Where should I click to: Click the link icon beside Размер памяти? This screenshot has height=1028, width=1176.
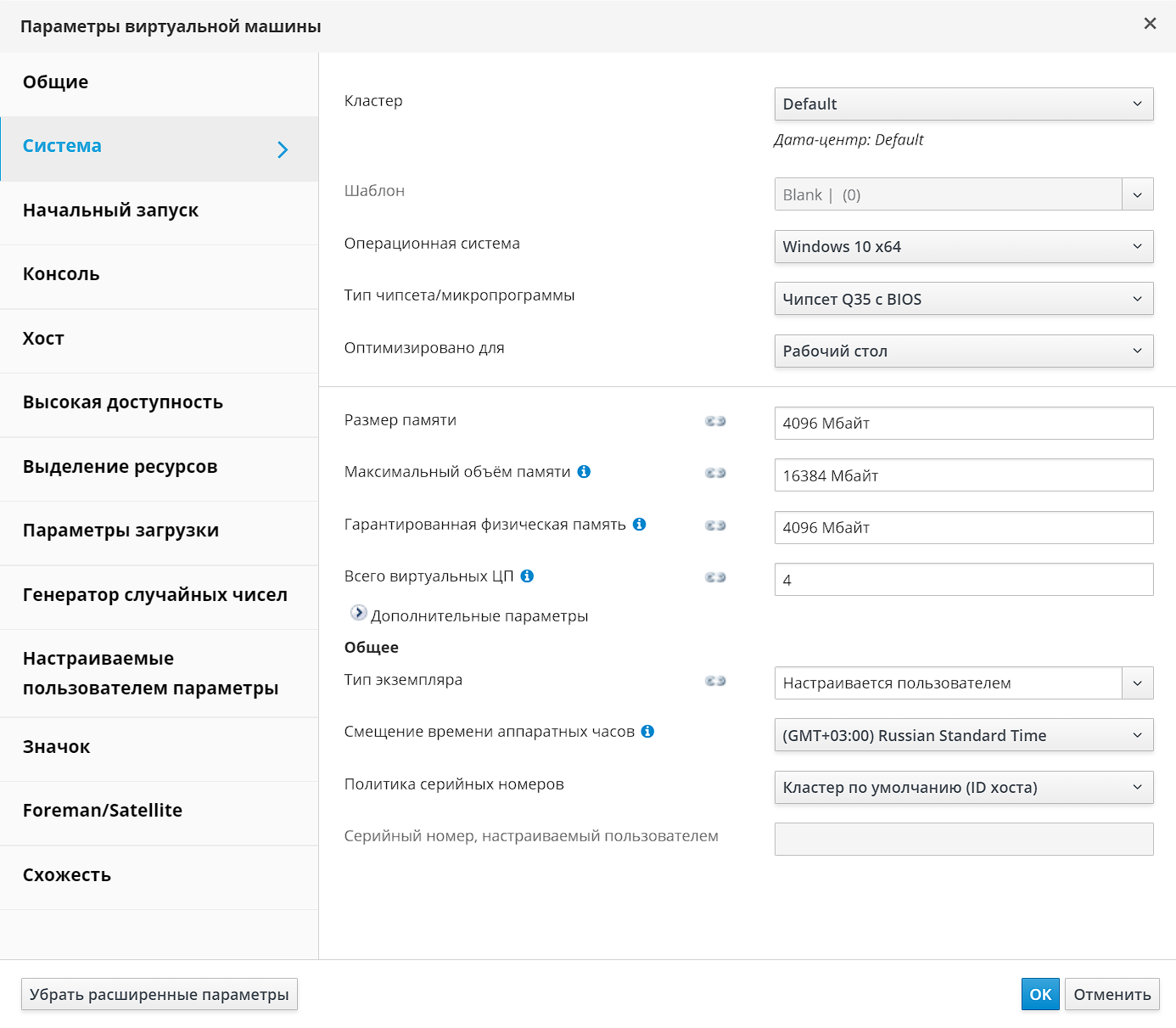pos(715,421)
